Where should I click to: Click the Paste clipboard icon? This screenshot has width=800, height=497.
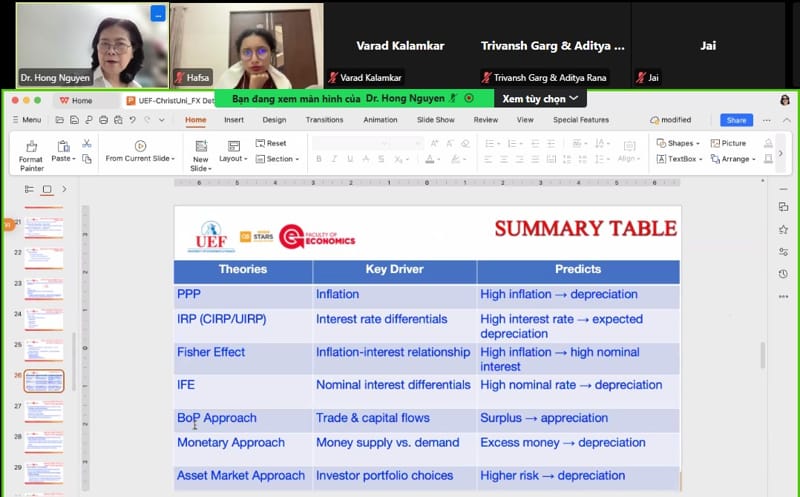pyautogui.click(x=63, y=146)
